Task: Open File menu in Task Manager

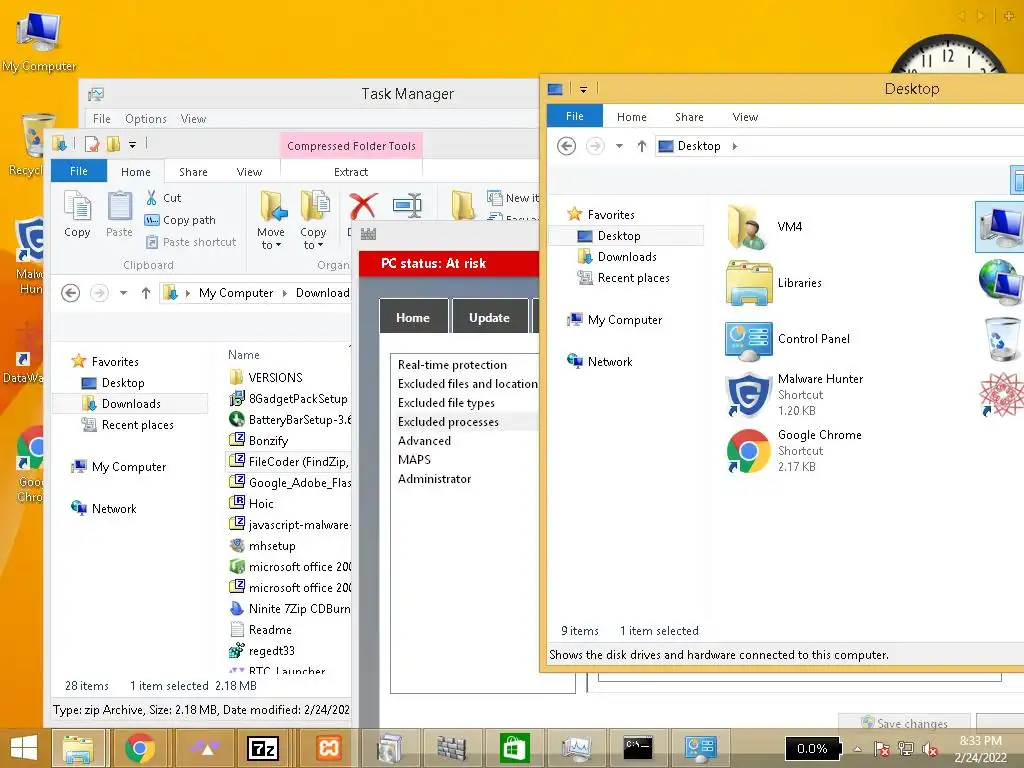Action: [x=101, y=119]
